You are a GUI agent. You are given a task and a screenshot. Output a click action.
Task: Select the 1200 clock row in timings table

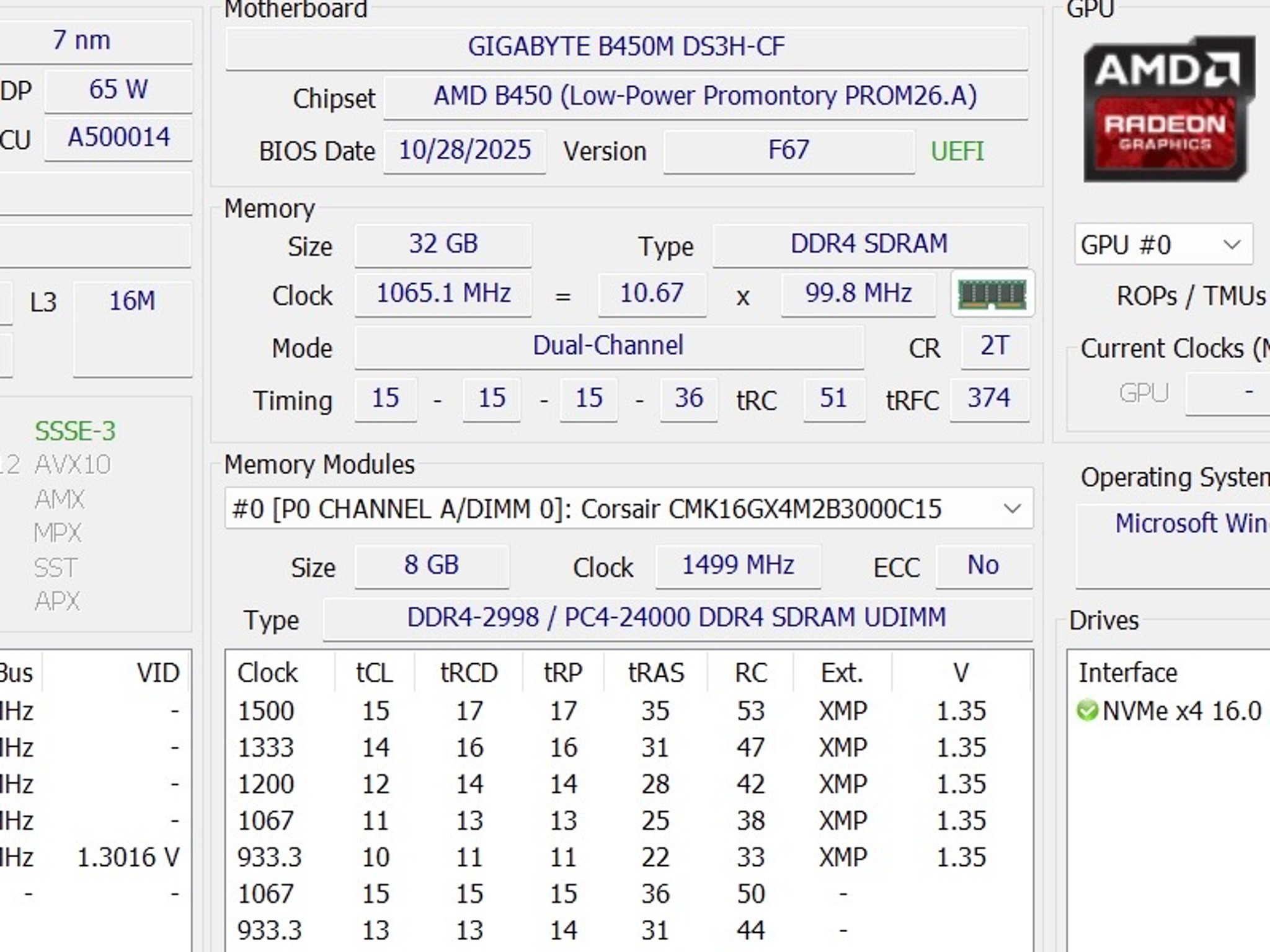tap(629, 784)
